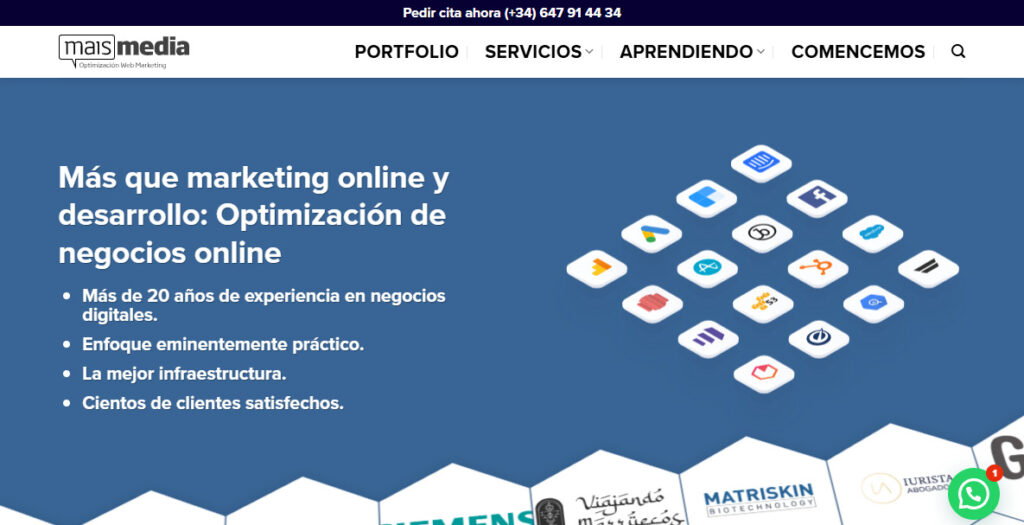1024x525 pixels.
Task: Click the Pedir cita ahora phone link
Action: [x=512, y=13]
